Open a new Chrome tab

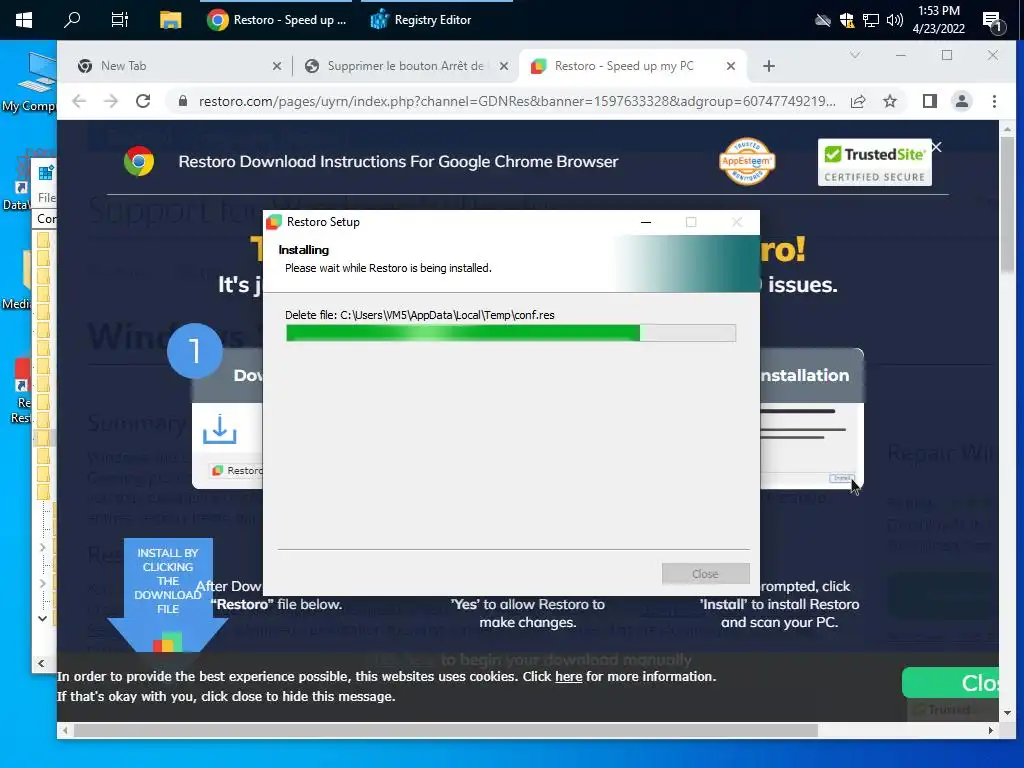[769, 66]
